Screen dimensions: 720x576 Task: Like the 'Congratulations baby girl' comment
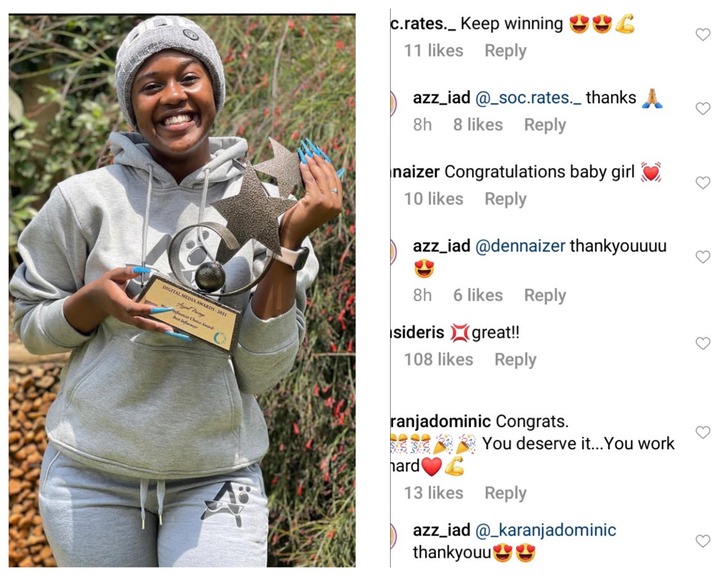[x=703, y=183]
